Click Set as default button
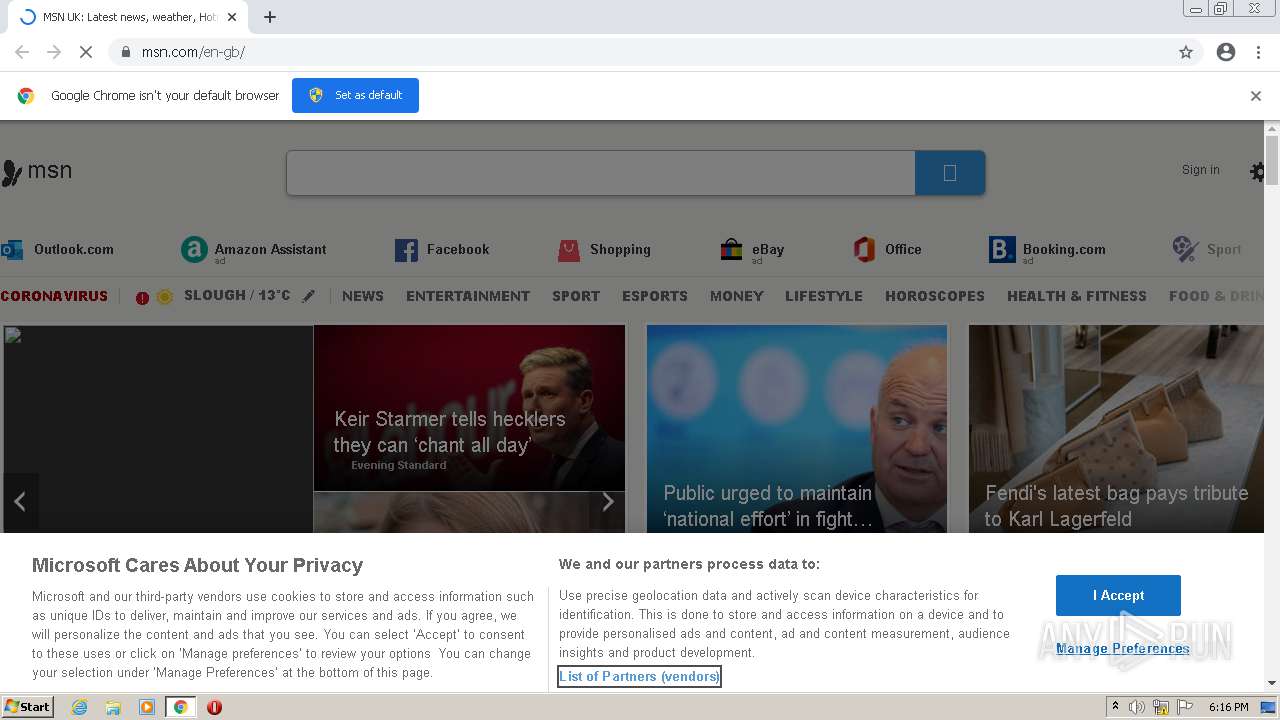This screenshot has height=720, width=1280. click(x=355, y=95)
